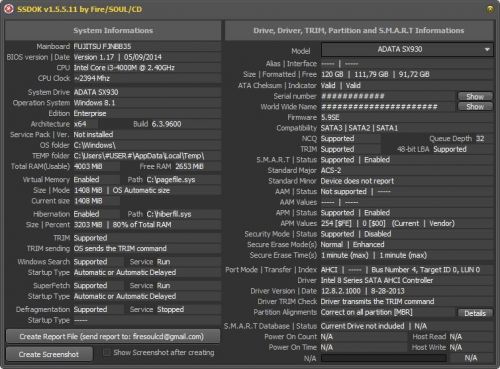Select Compatibility value SATA3 | SATA2 | SATA1

(359, 128)
